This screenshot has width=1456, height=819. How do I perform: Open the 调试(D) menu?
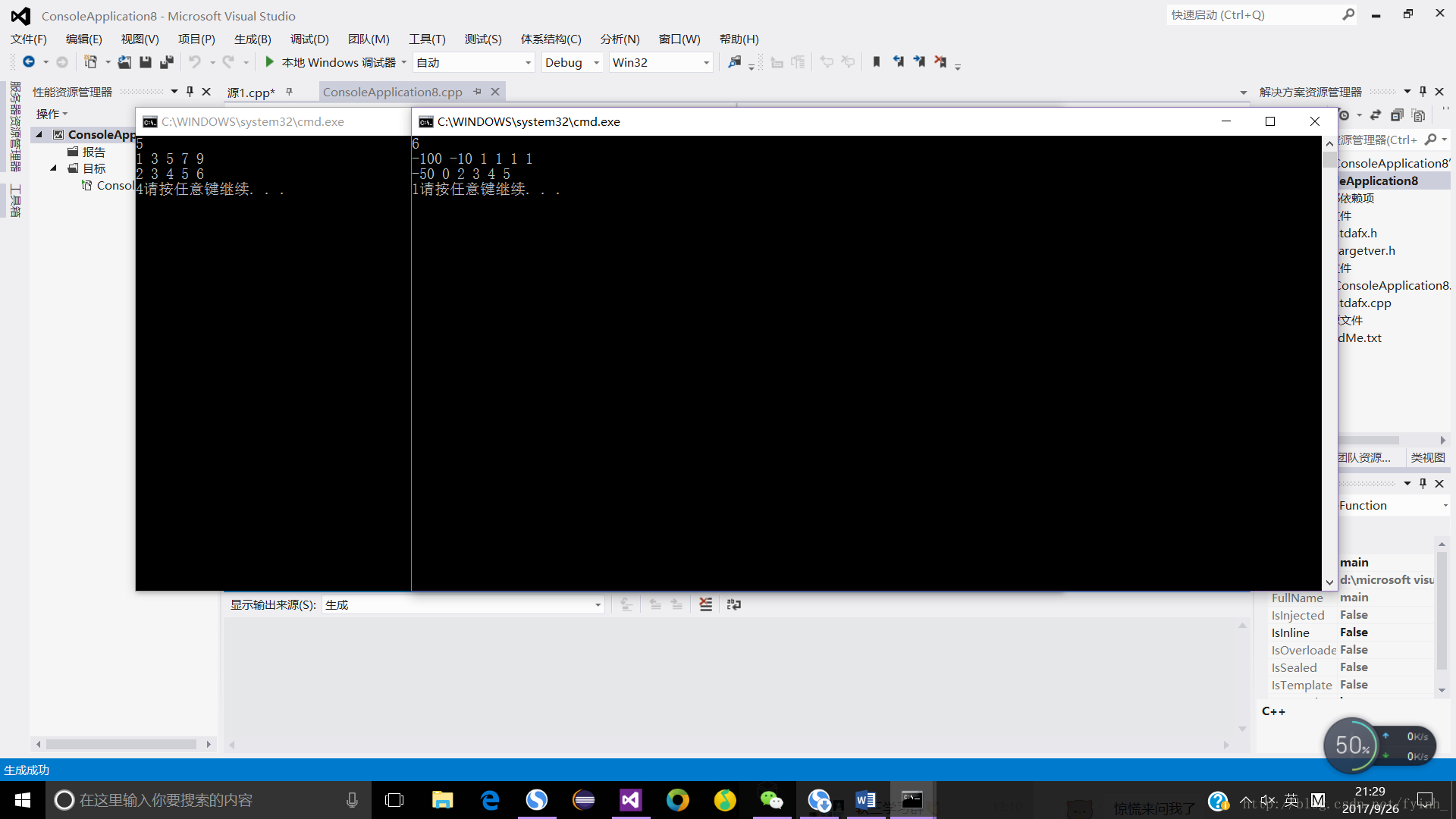[x=309, y=39]
